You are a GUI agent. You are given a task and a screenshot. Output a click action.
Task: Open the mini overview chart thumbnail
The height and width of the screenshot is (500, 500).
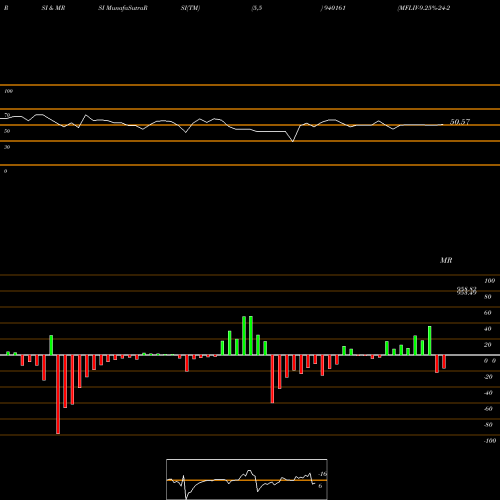coord(247,479)
